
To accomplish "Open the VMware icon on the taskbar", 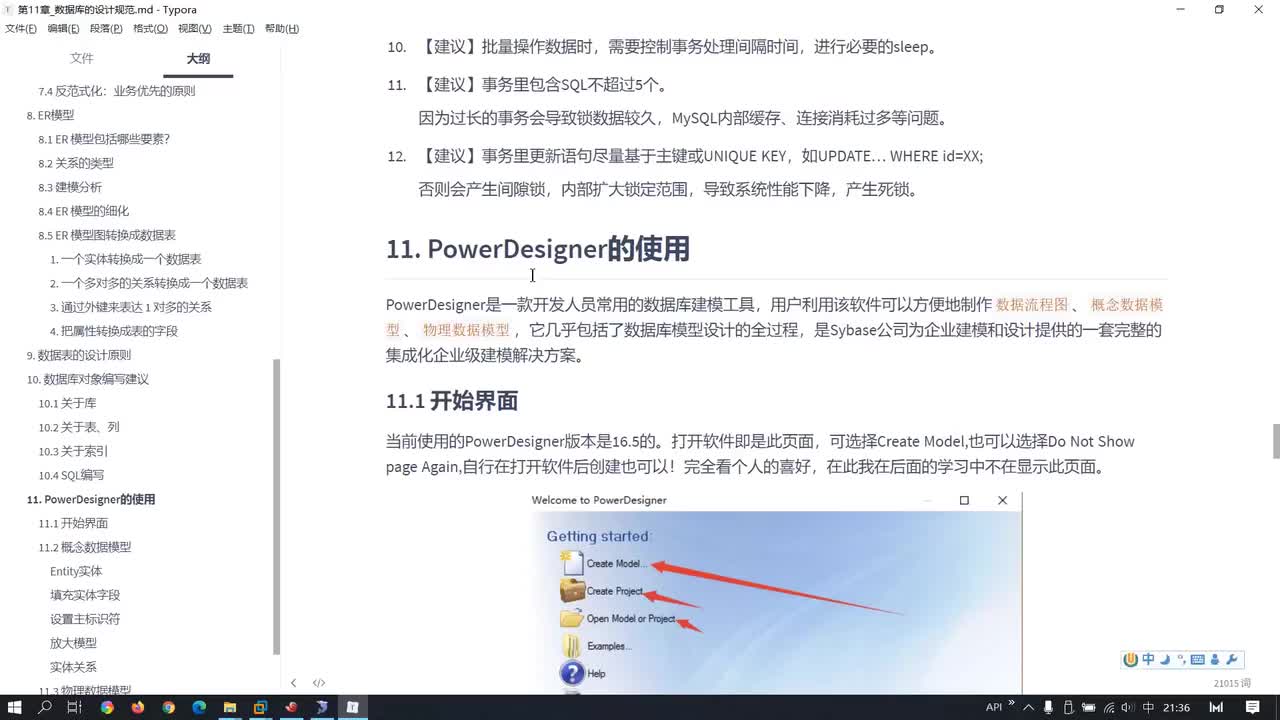I will click(x=260, y=707).
